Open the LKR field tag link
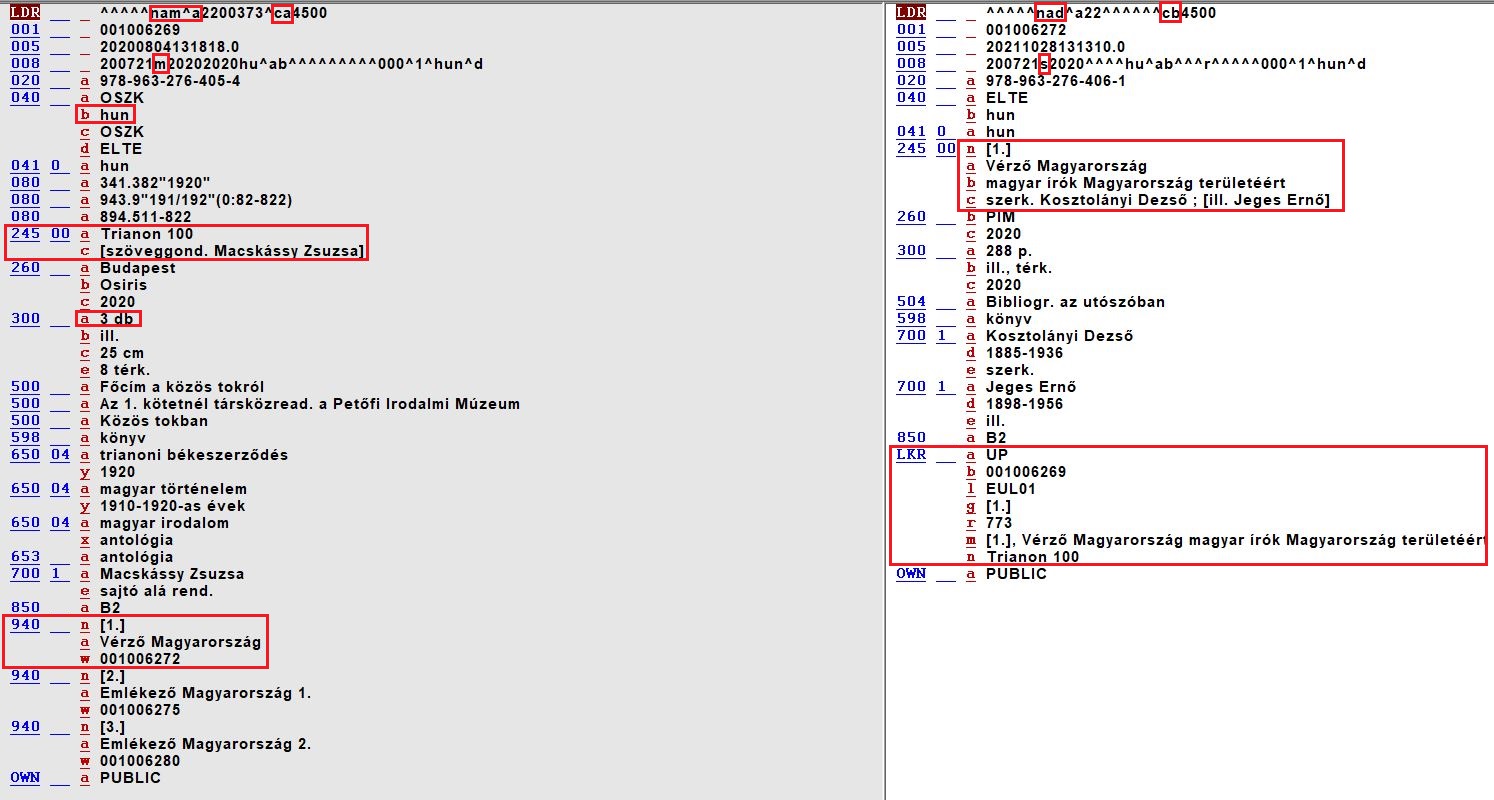Image resolution: width=1494 pixels, height=800 pixels. point(911,455)
